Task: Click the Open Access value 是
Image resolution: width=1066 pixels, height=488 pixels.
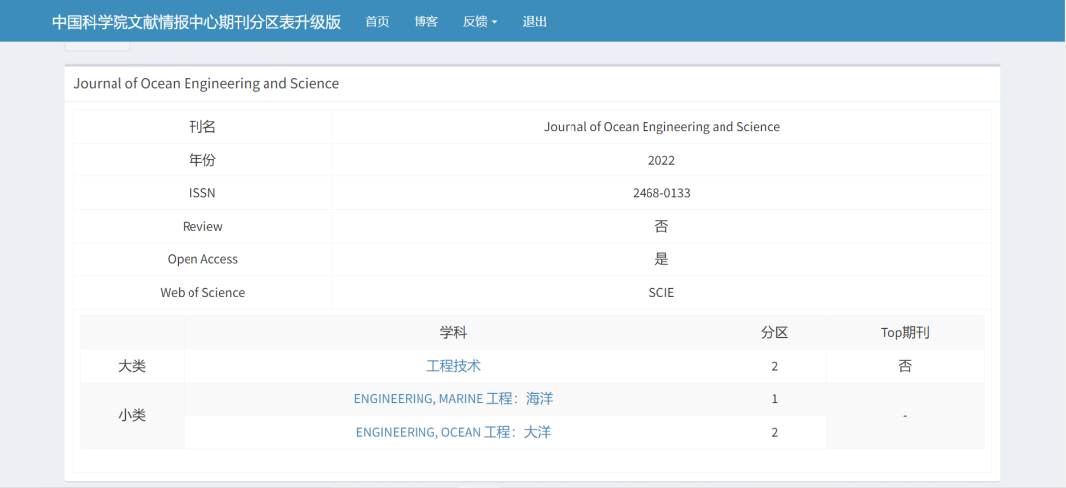Action: click(661, 259)
